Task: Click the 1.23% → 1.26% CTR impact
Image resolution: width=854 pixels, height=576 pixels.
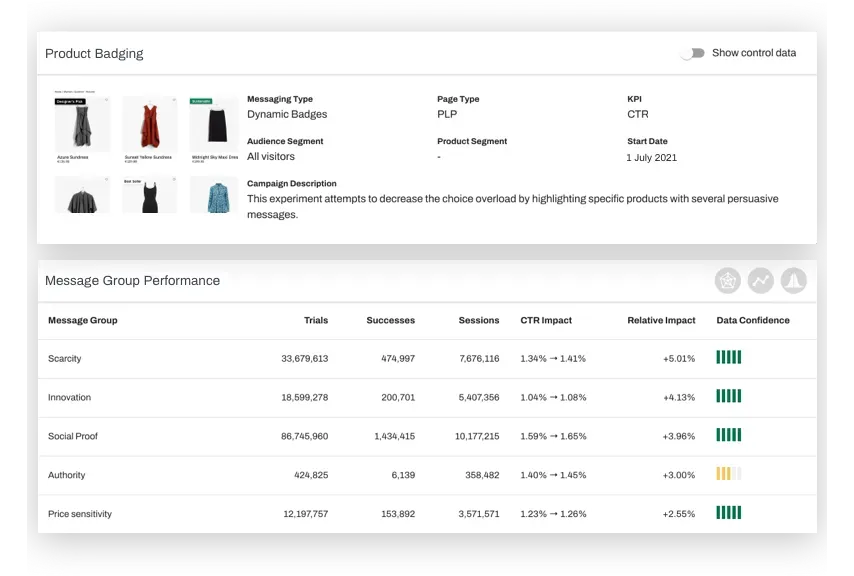Action: [x=553, y=514]
